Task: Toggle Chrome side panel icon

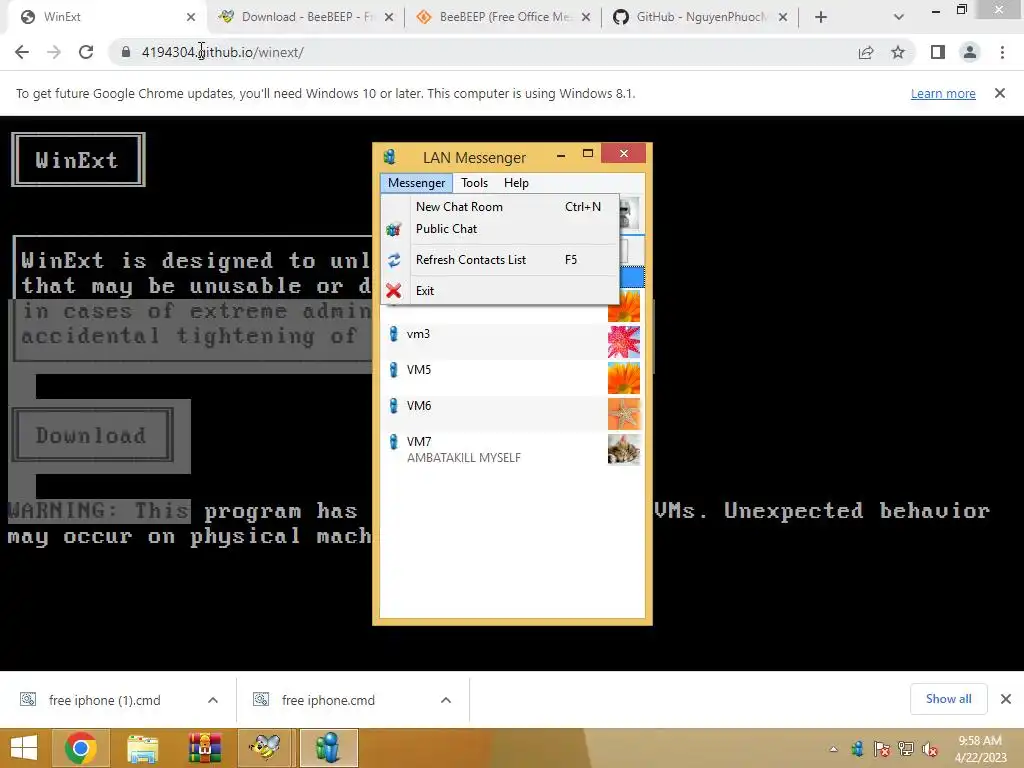Action: tap(938, 52)
